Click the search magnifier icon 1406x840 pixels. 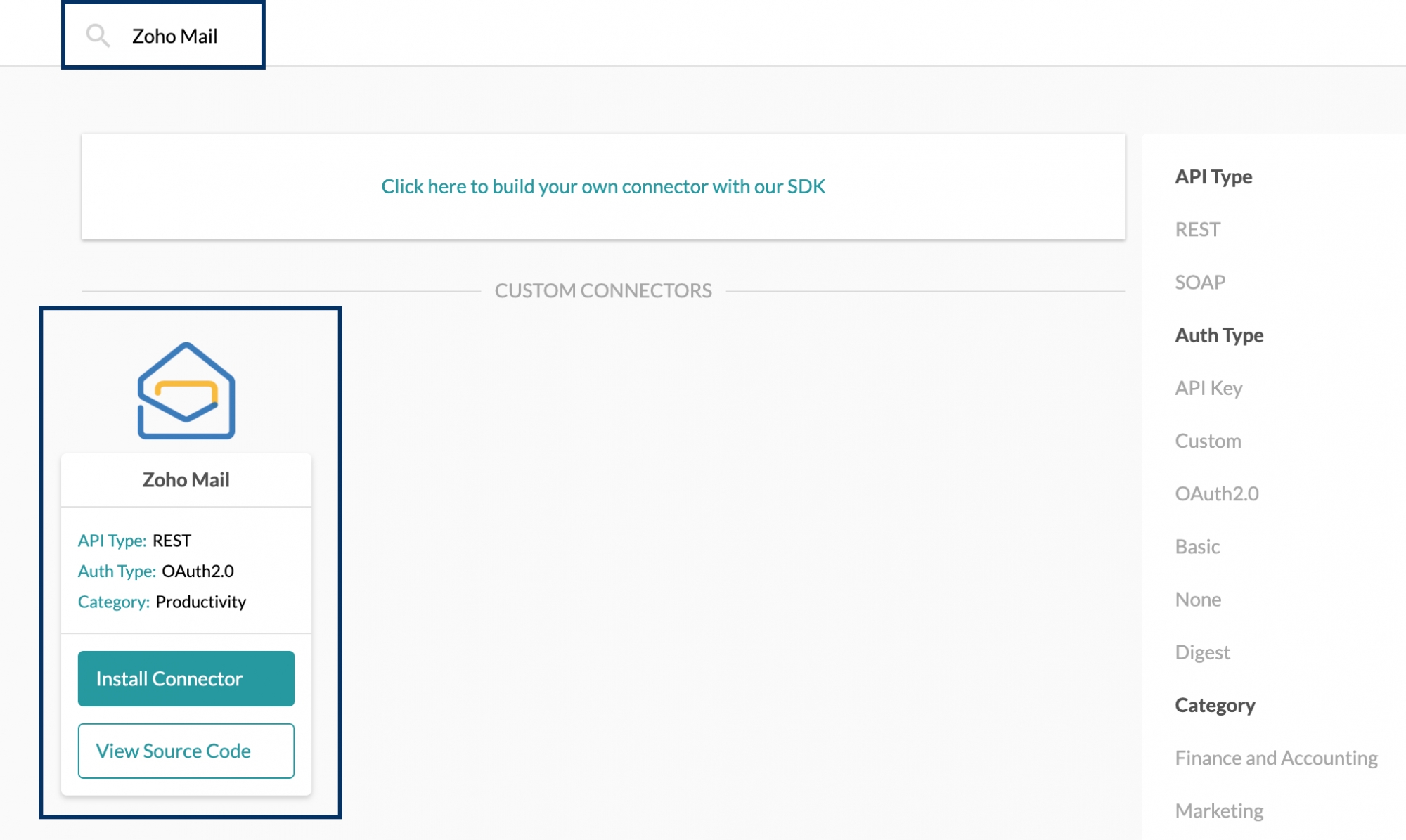(98, 36)
